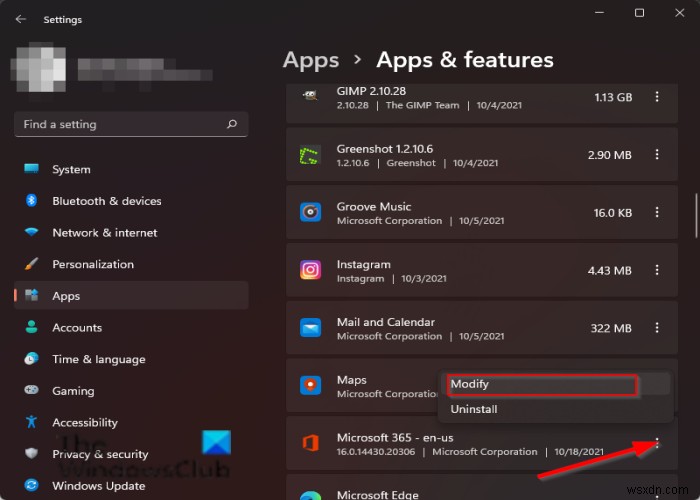This screenshot has width=700, height=500.
Task: Open three-dot menu for Instagram
Action: 657,270
